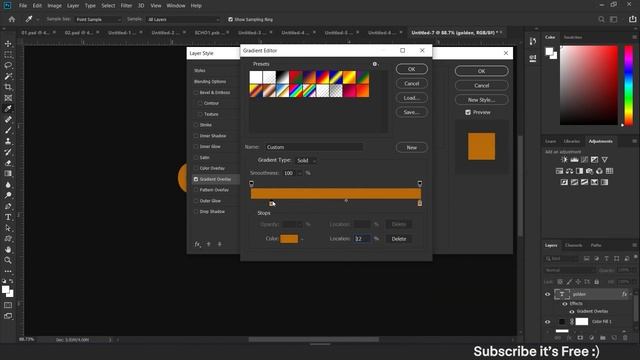Viewport: 640px width, 360px height.
Task: Click OK in the Gradient Editor
Action: [411, 69]
